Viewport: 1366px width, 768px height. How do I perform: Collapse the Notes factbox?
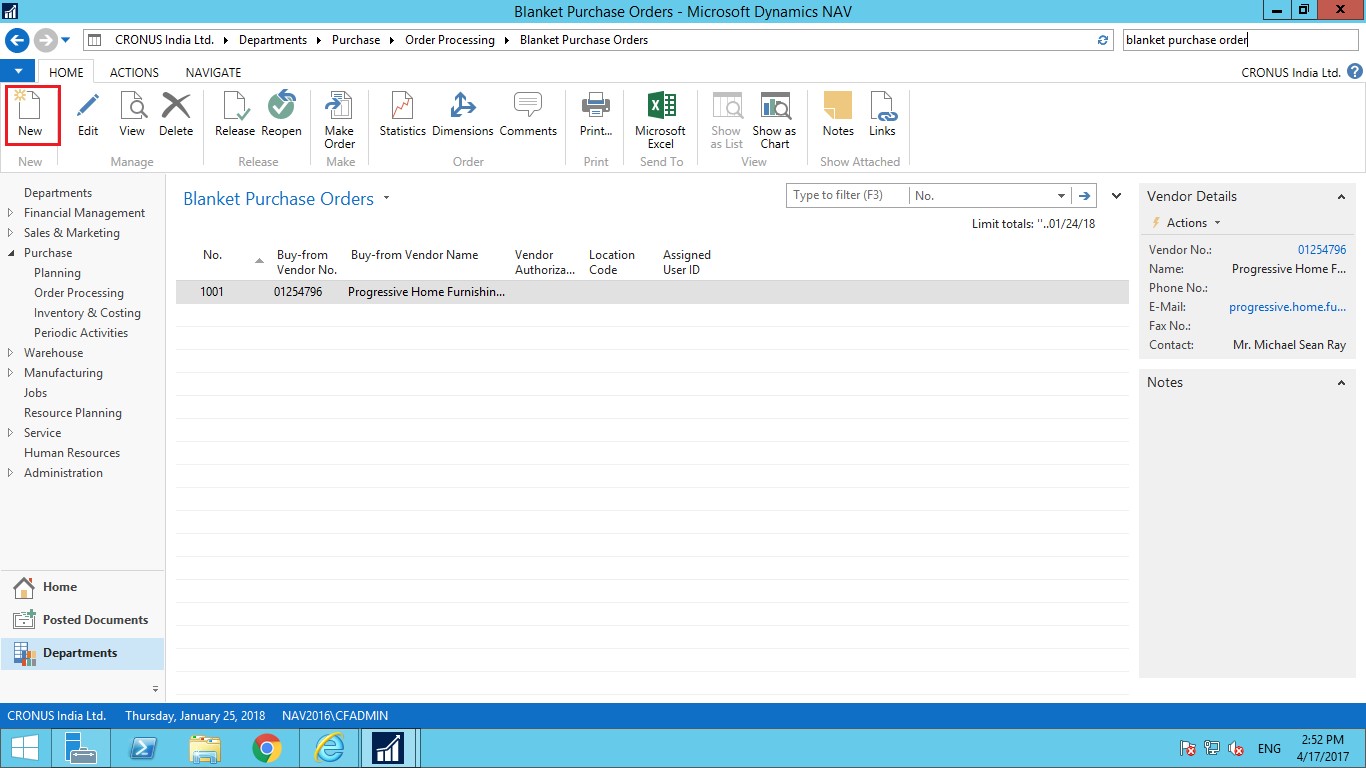coord(1341,383)
